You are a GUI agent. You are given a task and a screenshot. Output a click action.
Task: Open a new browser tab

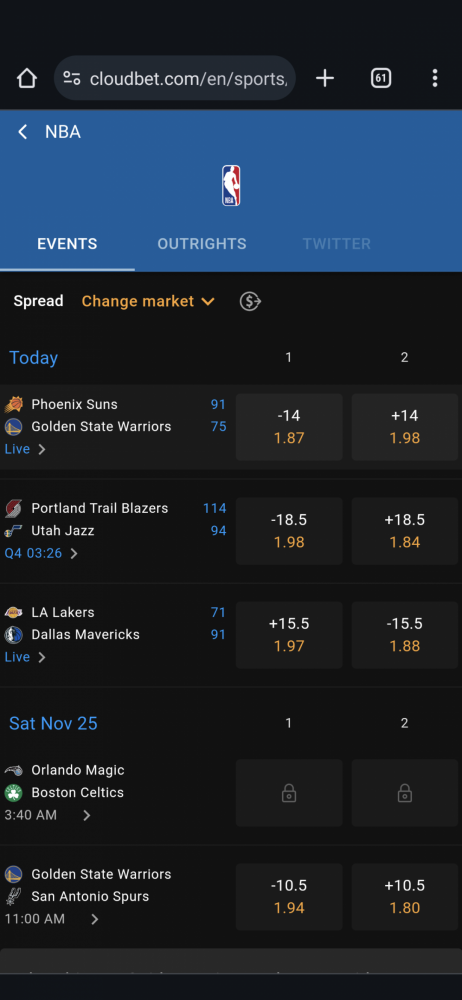pos(325,78)
